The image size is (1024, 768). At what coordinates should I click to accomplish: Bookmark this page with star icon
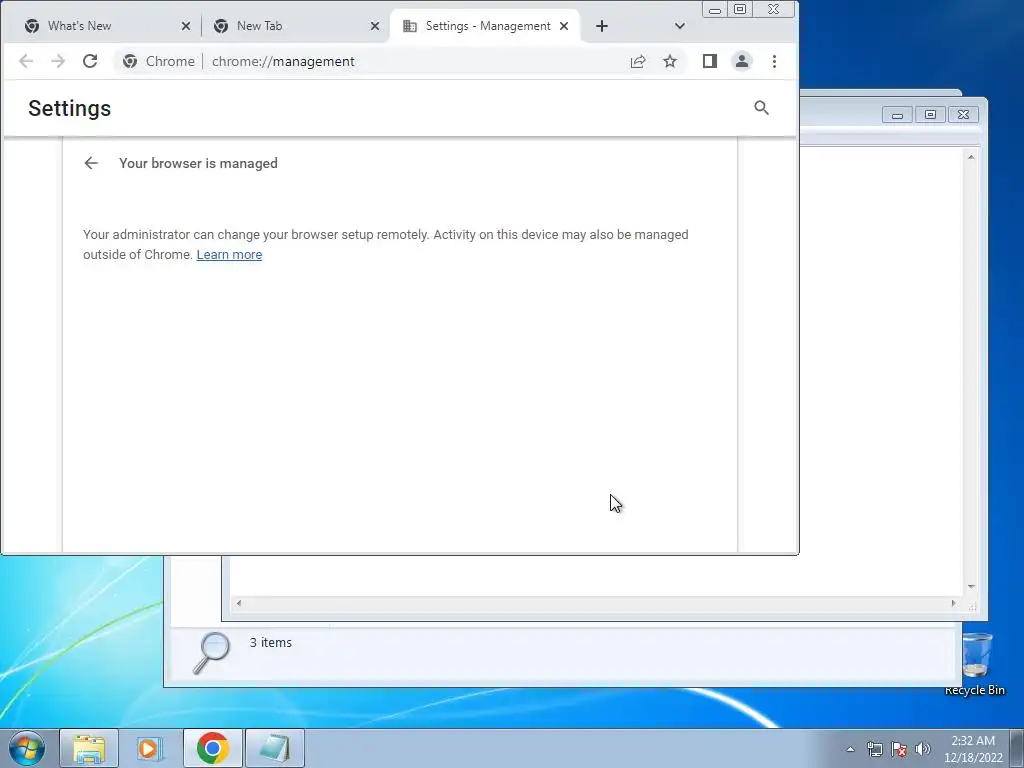point(670,61)
